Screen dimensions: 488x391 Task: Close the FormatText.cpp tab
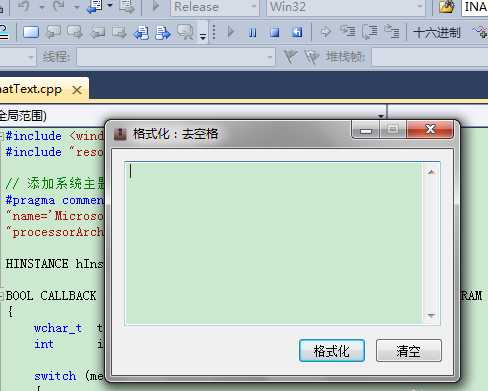(x=77, y=90)
